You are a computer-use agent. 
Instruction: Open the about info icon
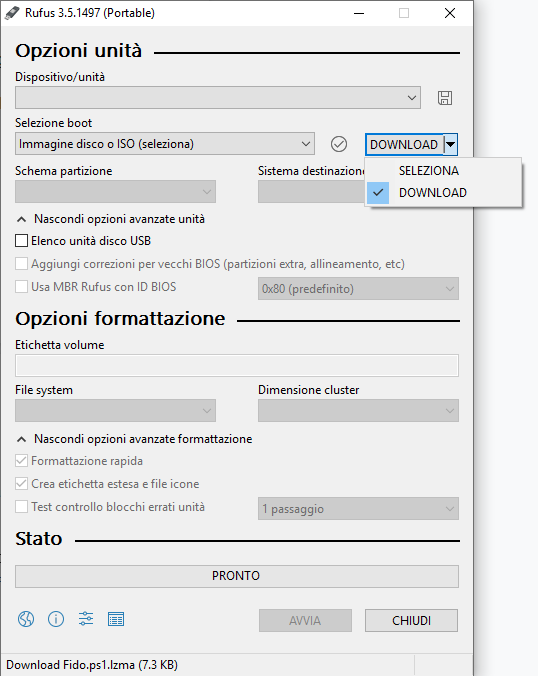point(56,619)
